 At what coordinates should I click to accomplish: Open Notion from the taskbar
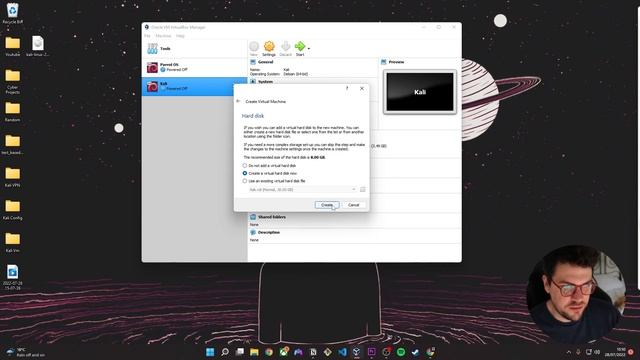point(313,352)
